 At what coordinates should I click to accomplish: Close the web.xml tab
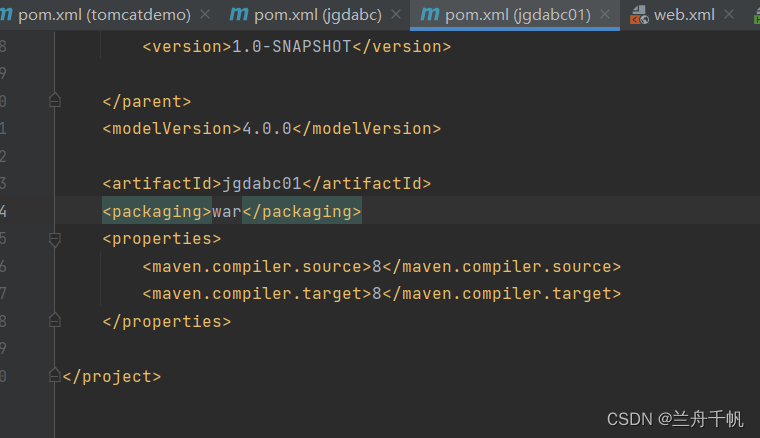731,15
